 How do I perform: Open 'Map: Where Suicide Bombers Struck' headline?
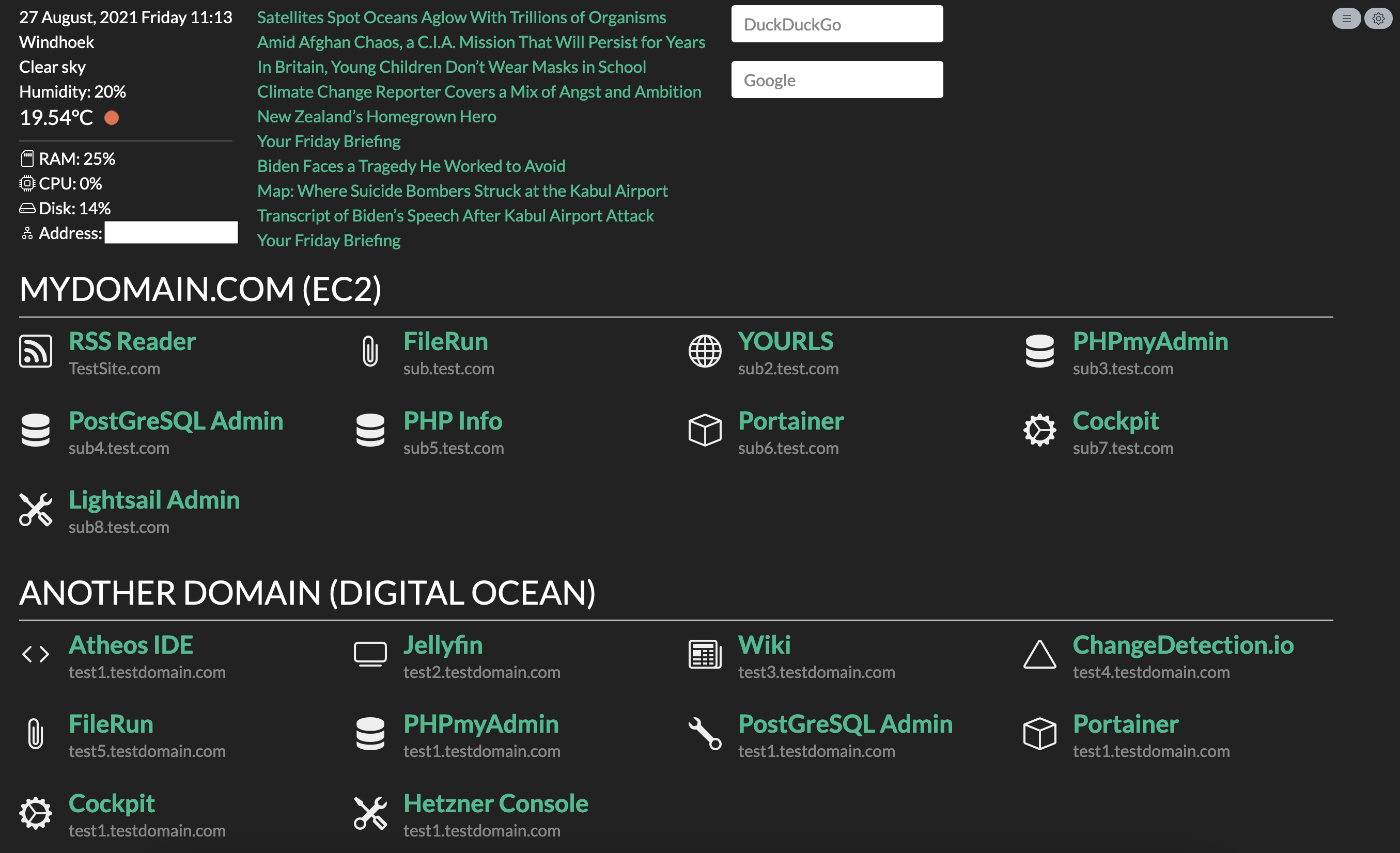click(x=462, y=191)
